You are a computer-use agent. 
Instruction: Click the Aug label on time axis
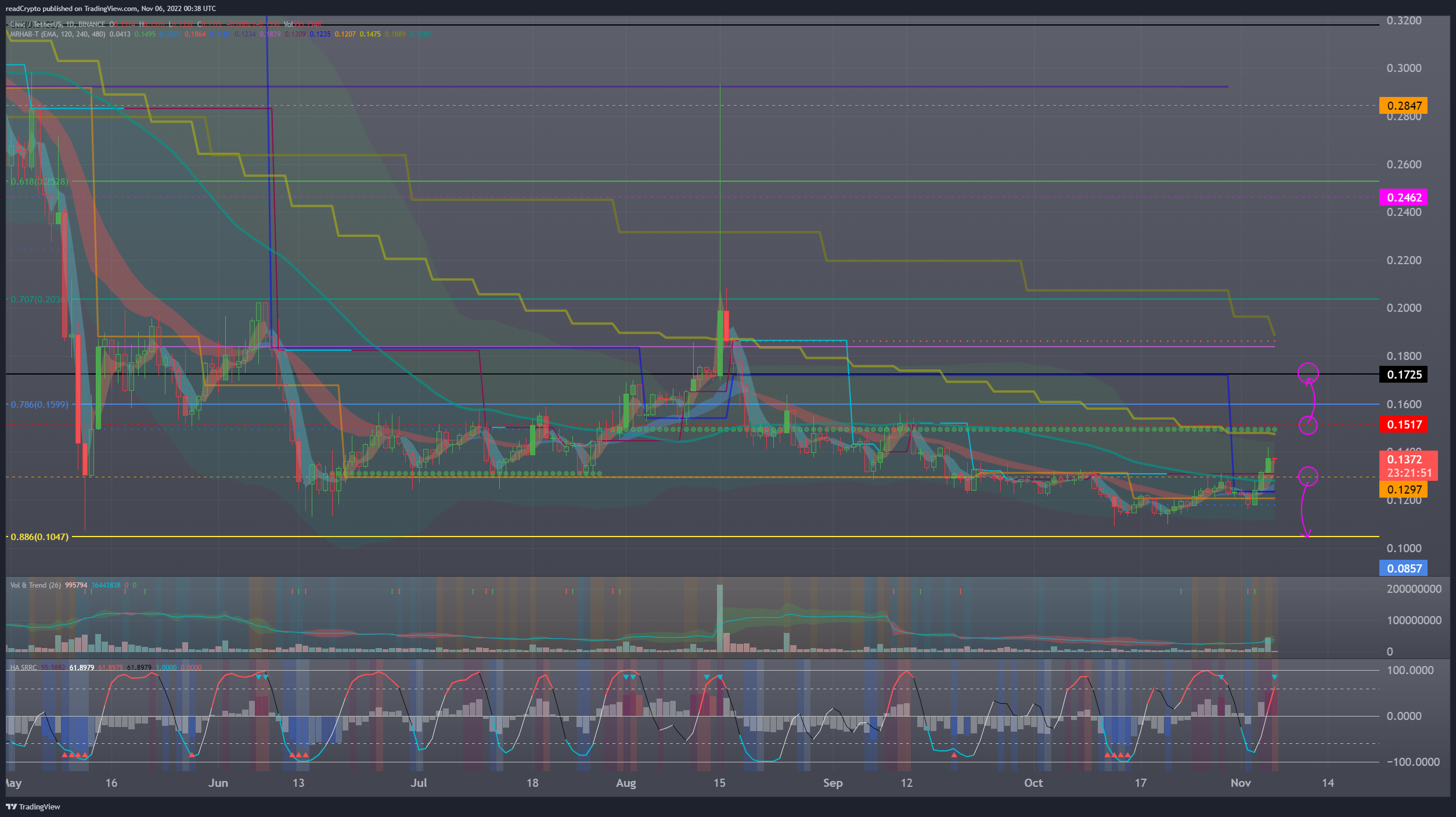click(626, 783)
